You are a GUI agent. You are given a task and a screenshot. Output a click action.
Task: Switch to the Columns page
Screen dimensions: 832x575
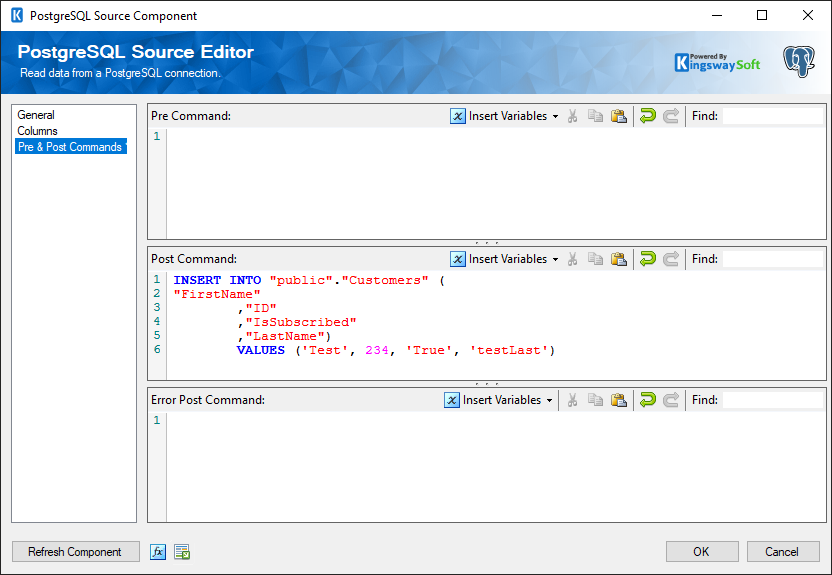[x=37, y=130]
